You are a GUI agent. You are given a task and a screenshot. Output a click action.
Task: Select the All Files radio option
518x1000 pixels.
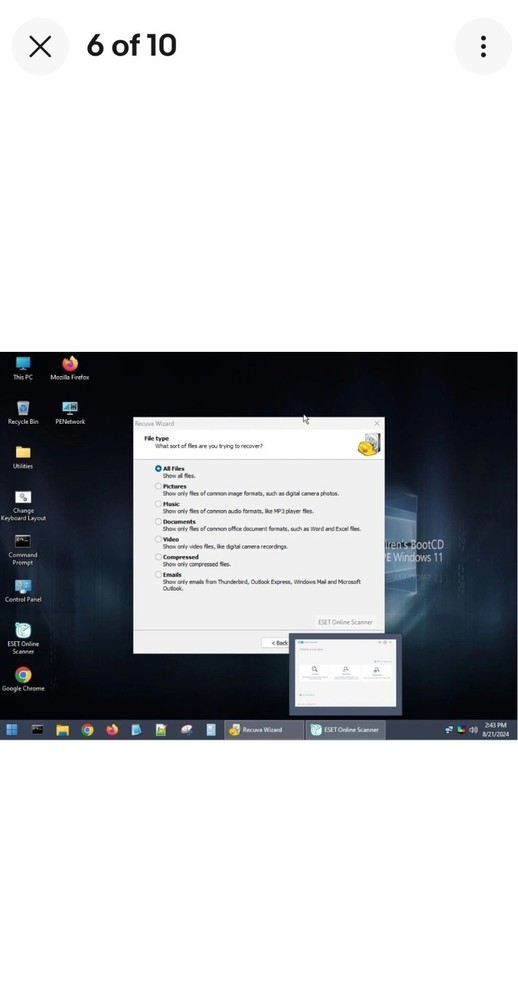158,468
